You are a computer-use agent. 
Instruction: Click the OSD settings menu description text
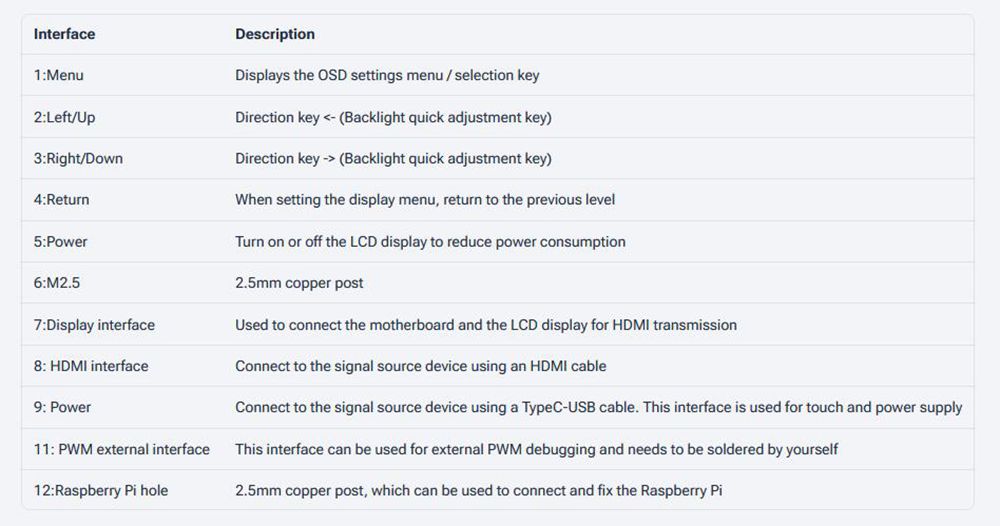(387, 75)
